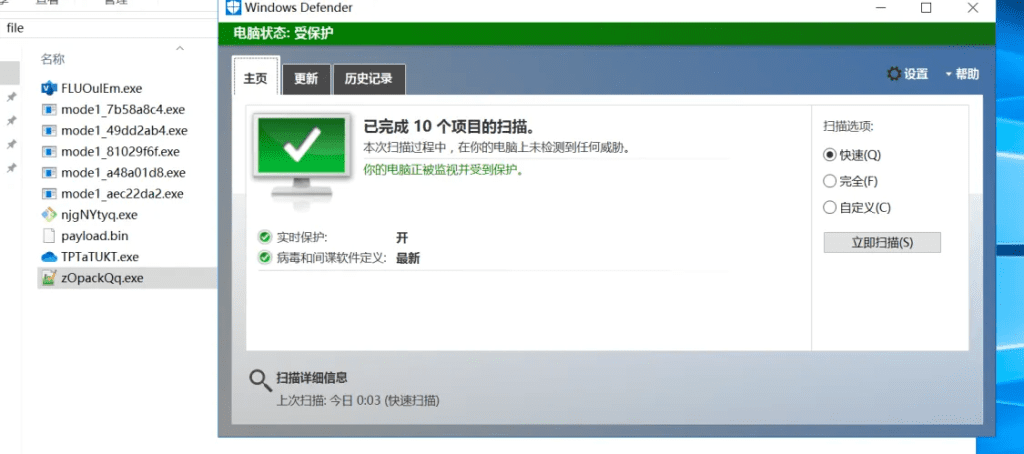Viewport: 1024px width, 454px height.
Task: Select file name njgNYtyq.exe
Action: pos(99,214)
